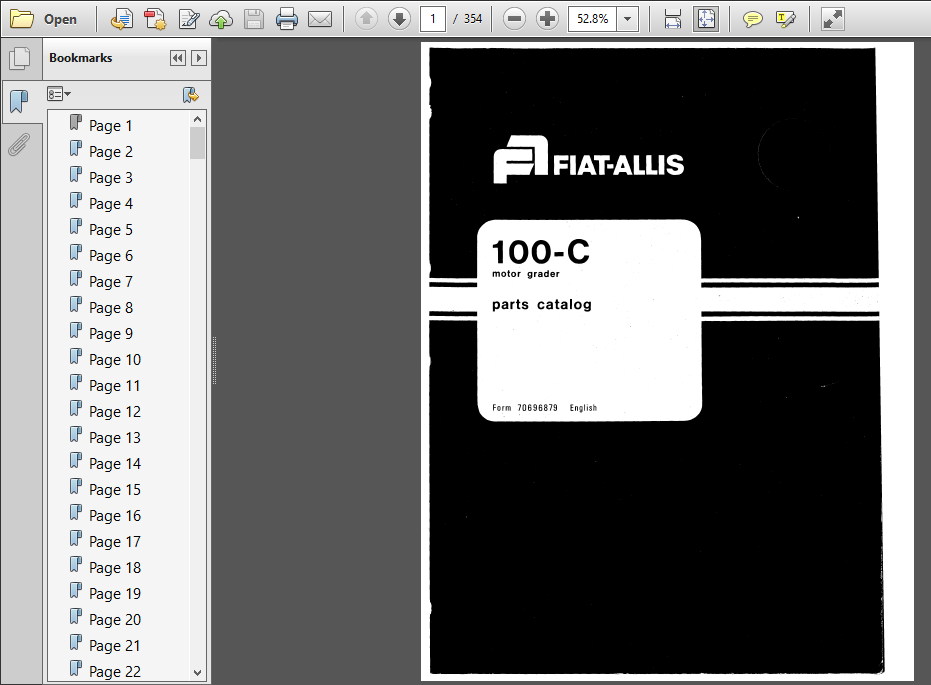Viewport: 931px width, 685px height.
Task: Click the Save floppy disk icon
Action: tap(254, 19)
